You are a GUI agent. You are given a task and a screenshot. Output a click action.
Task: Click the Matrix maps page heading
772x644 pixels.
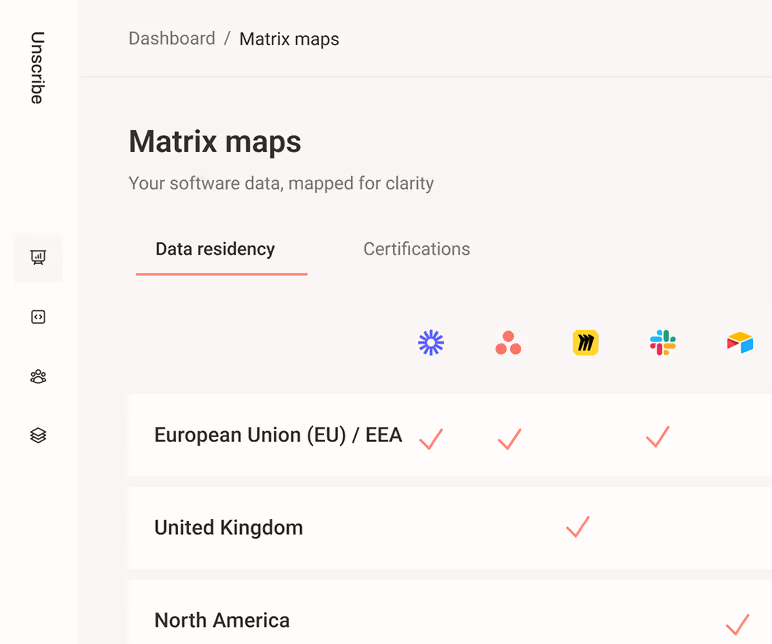pos(215,142)
